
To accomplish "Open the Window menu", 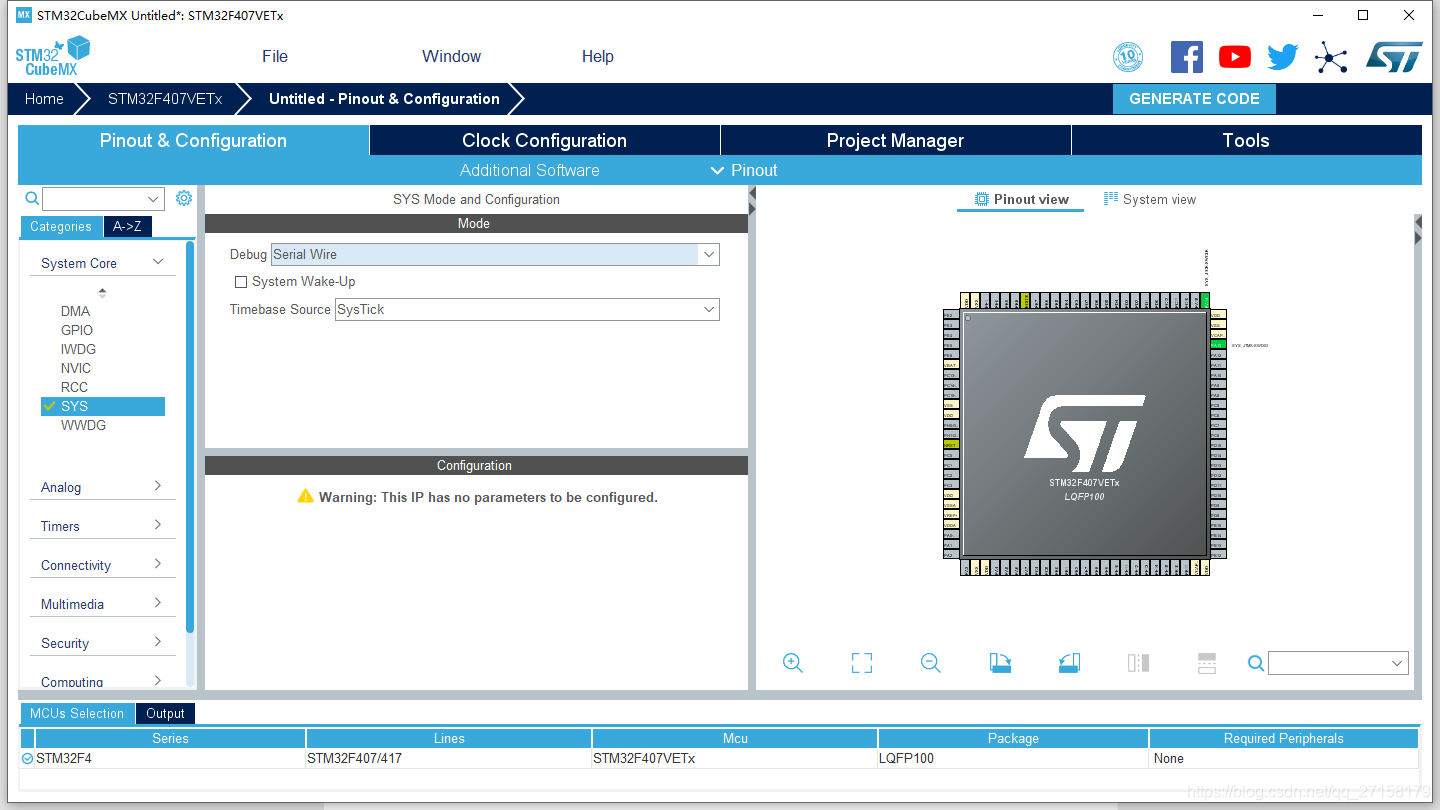I will 451,56.
